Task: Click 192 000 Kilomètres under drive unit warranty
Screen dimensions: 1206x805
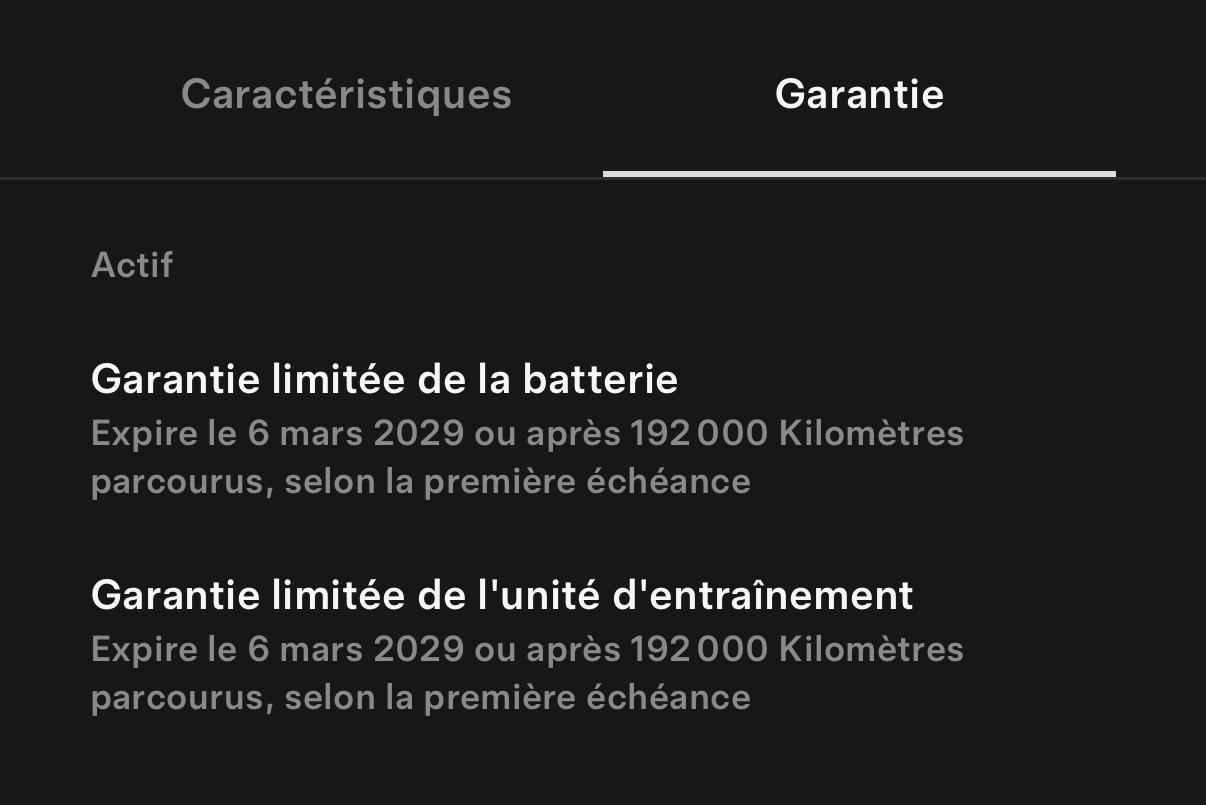Action: 797,649
